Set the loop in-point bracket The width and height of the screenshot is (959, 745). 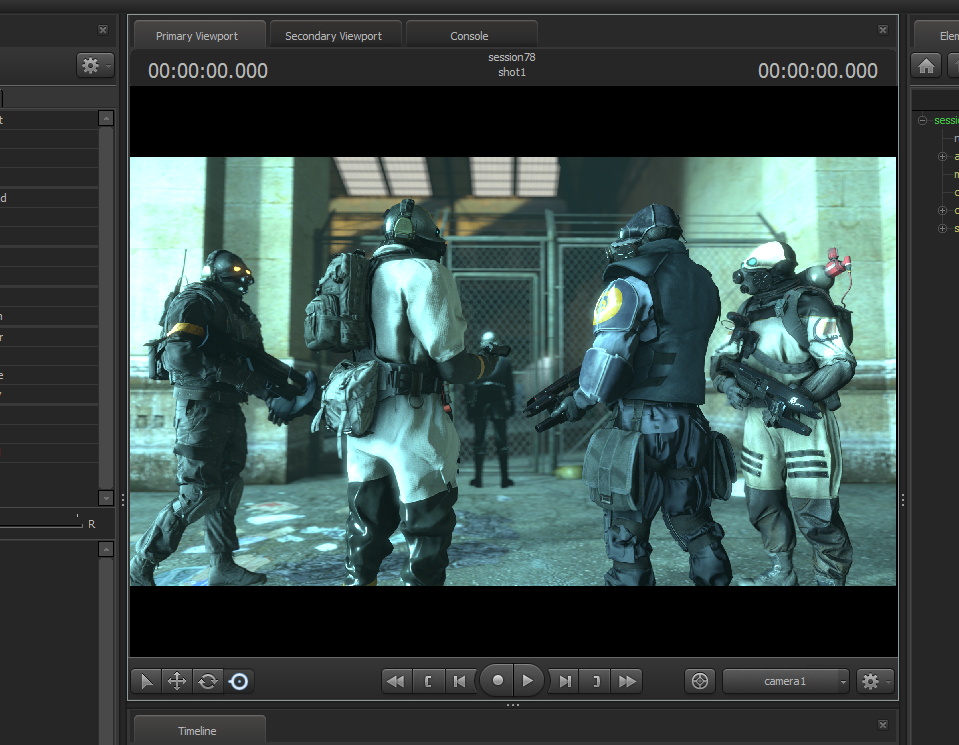coord(428,681)
